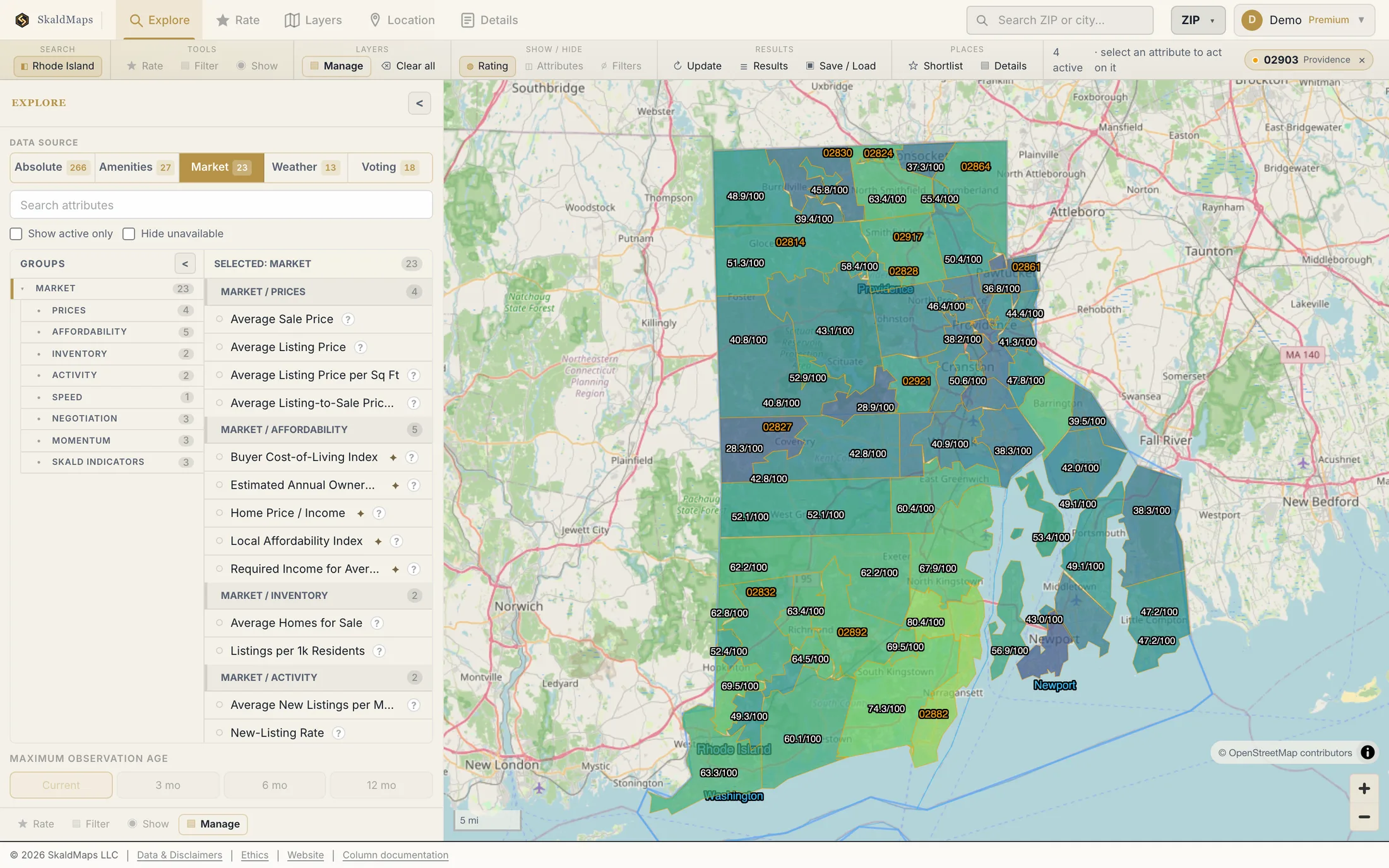The width and height of the screenshot is (1389, 868).
Task: Open the ZIP dropdown
Action: pyautogui.click(x=1198, y=20)
